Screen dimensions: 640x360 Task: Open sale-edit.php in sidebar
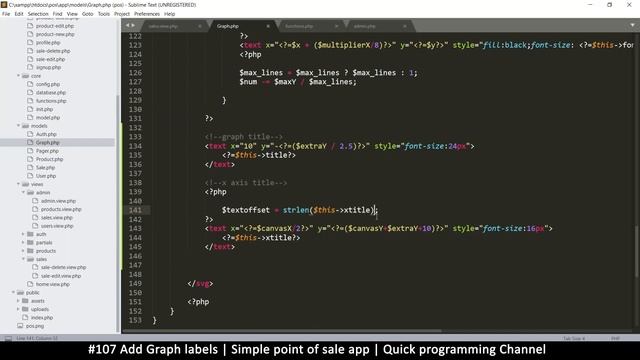pos(50,59)
